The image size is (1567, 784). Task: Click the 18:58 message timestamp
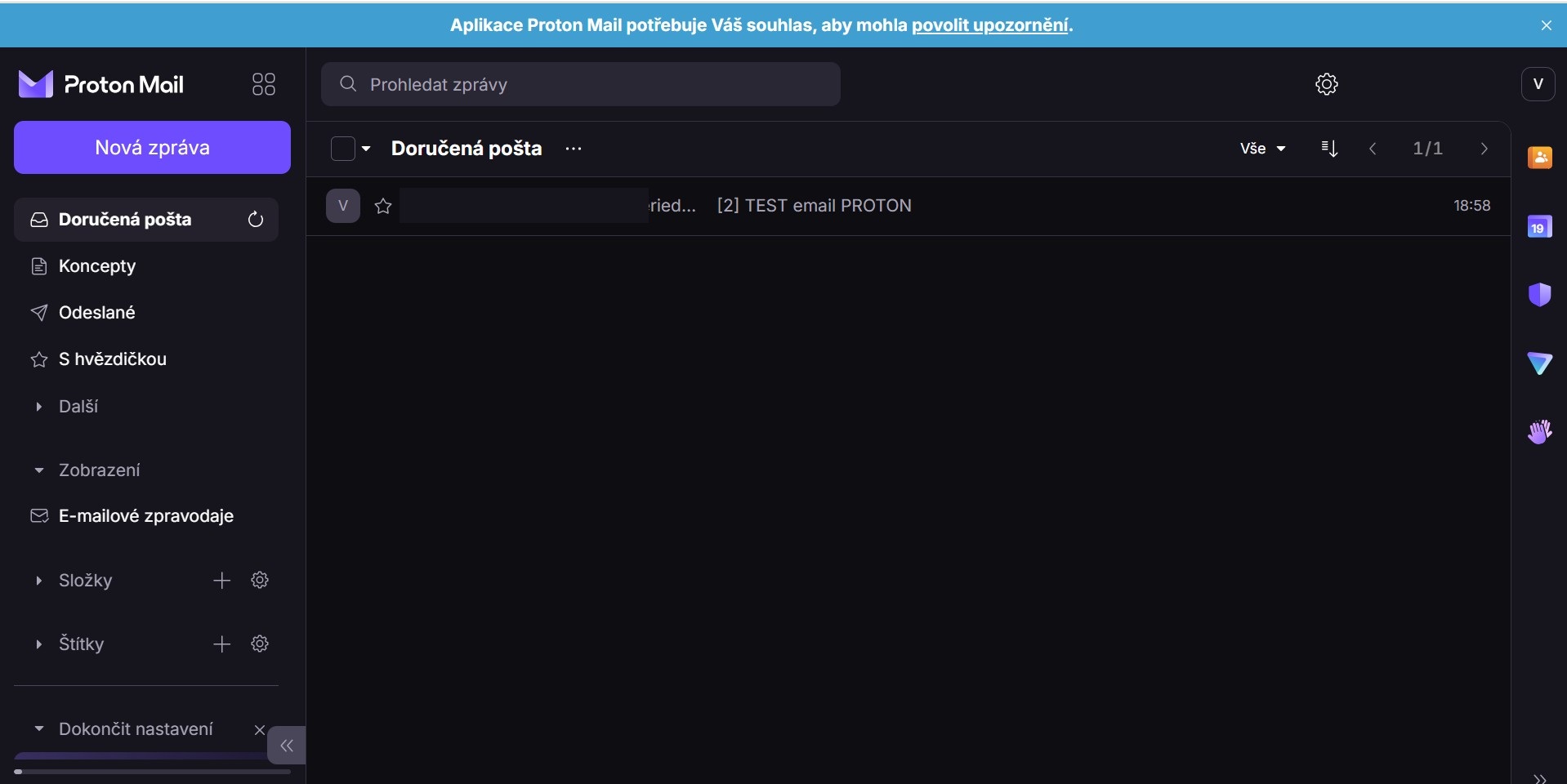[x=1471, y=206]
